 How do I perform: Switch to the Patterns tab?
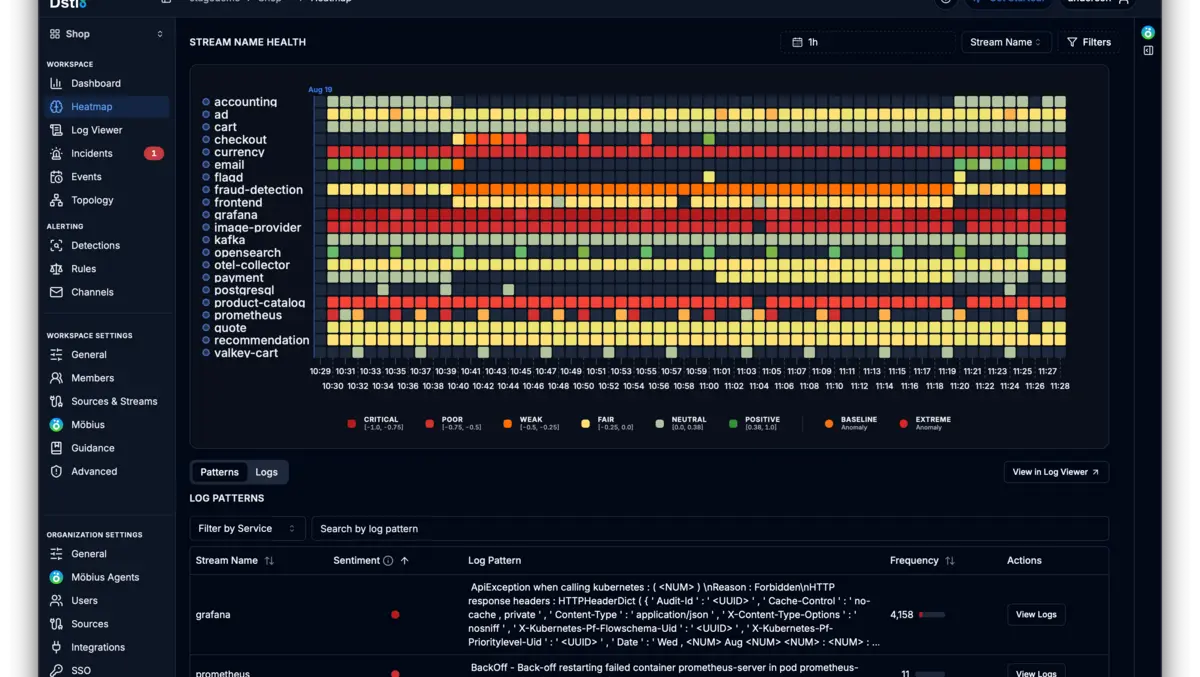(x=219, y=472)
